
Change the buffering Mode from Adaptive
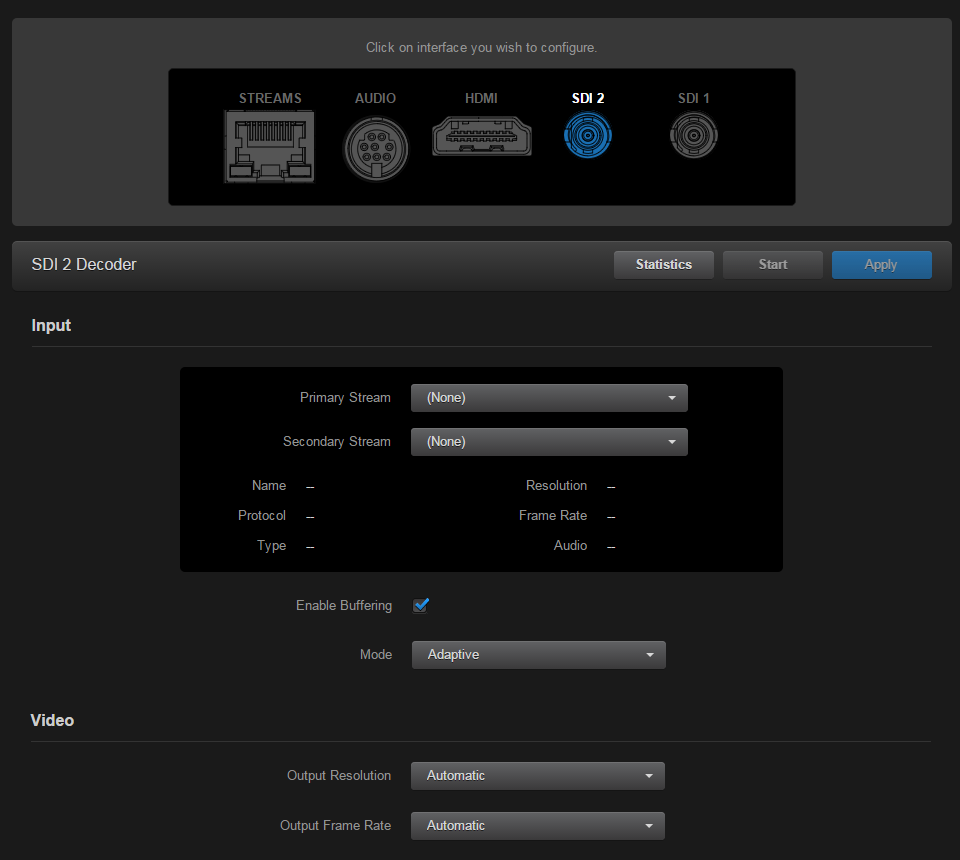pos(538,654)
